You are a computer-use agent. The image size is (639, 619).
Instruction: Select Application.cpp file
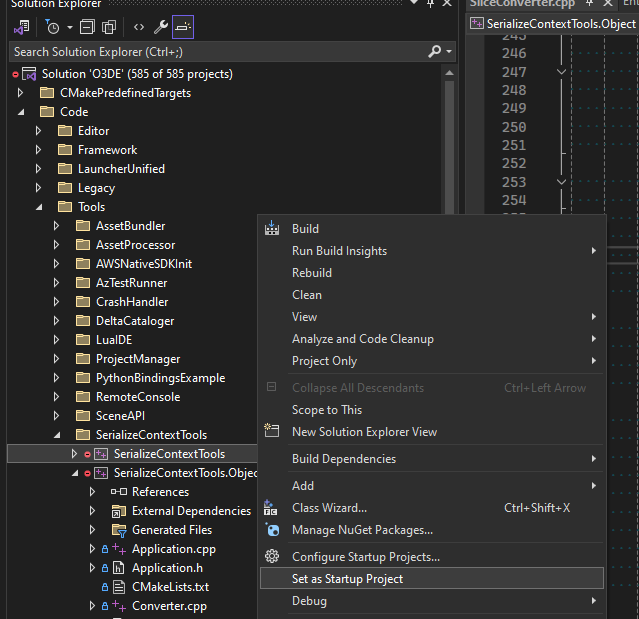pos(174,549)
